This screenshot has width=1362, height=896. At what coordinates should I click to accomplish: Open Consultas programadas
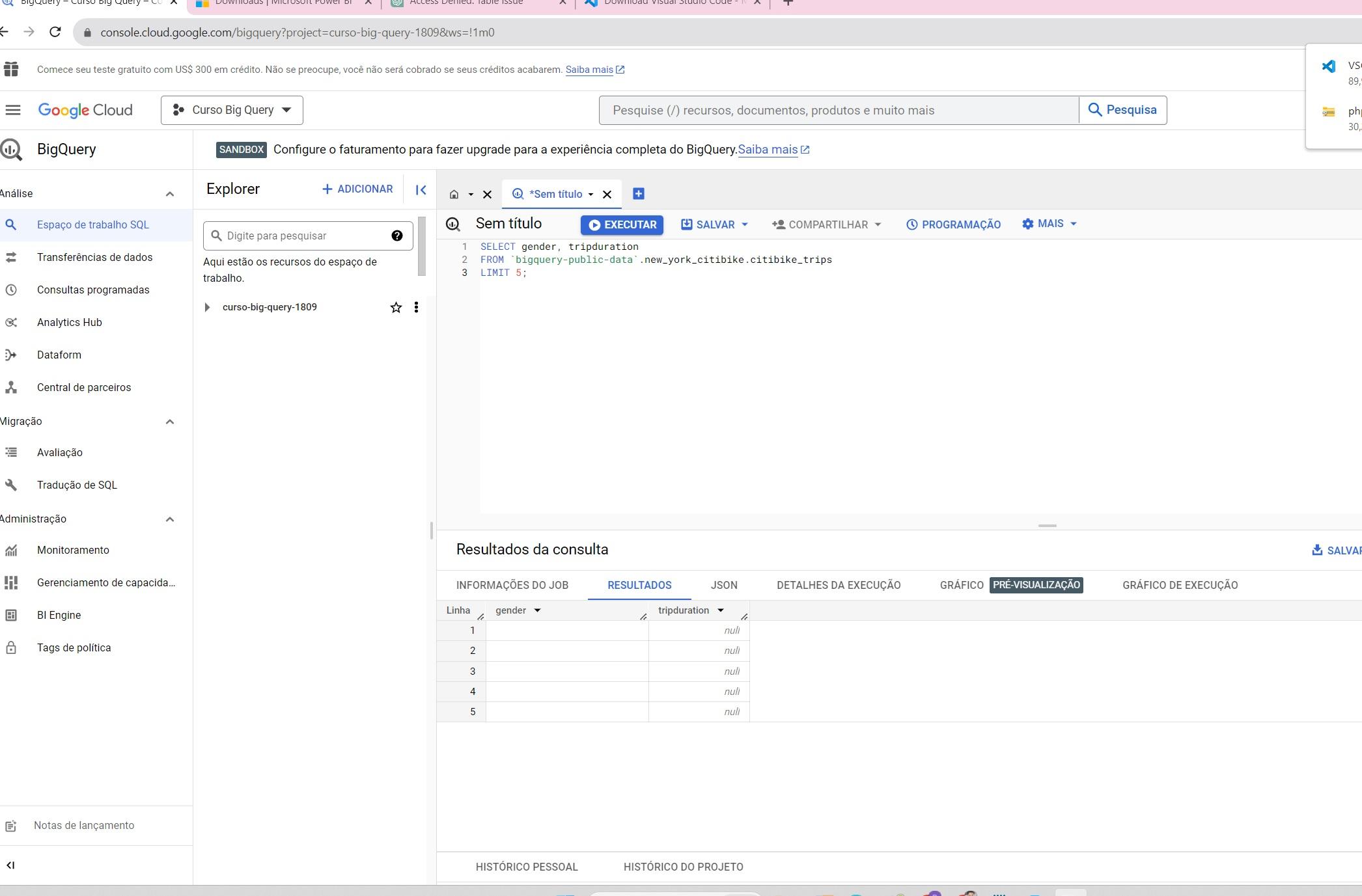[x=93, y=290]
